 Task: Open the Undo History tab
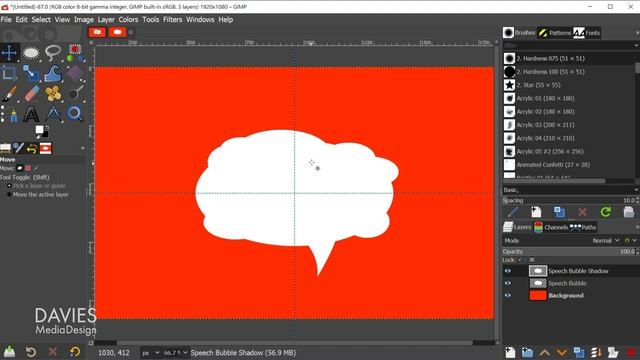coord(32,149)
